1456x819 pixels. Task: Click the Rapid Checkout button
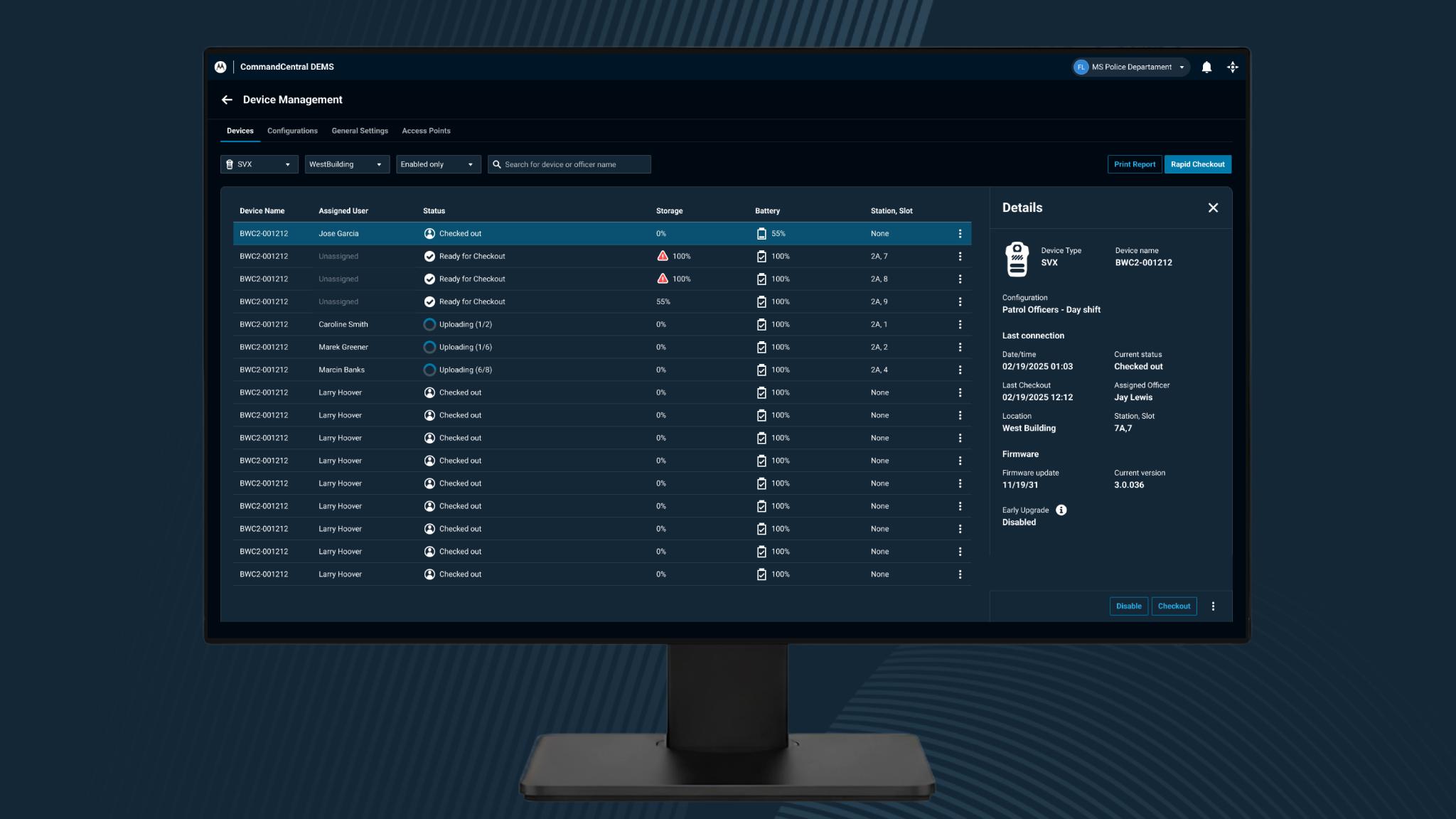(1197, 165)
